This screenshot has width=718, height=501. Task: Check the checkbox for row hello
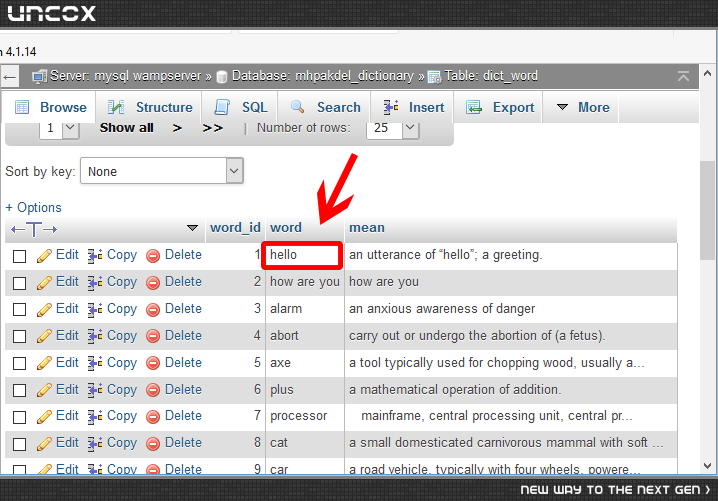tap(19, 256)
